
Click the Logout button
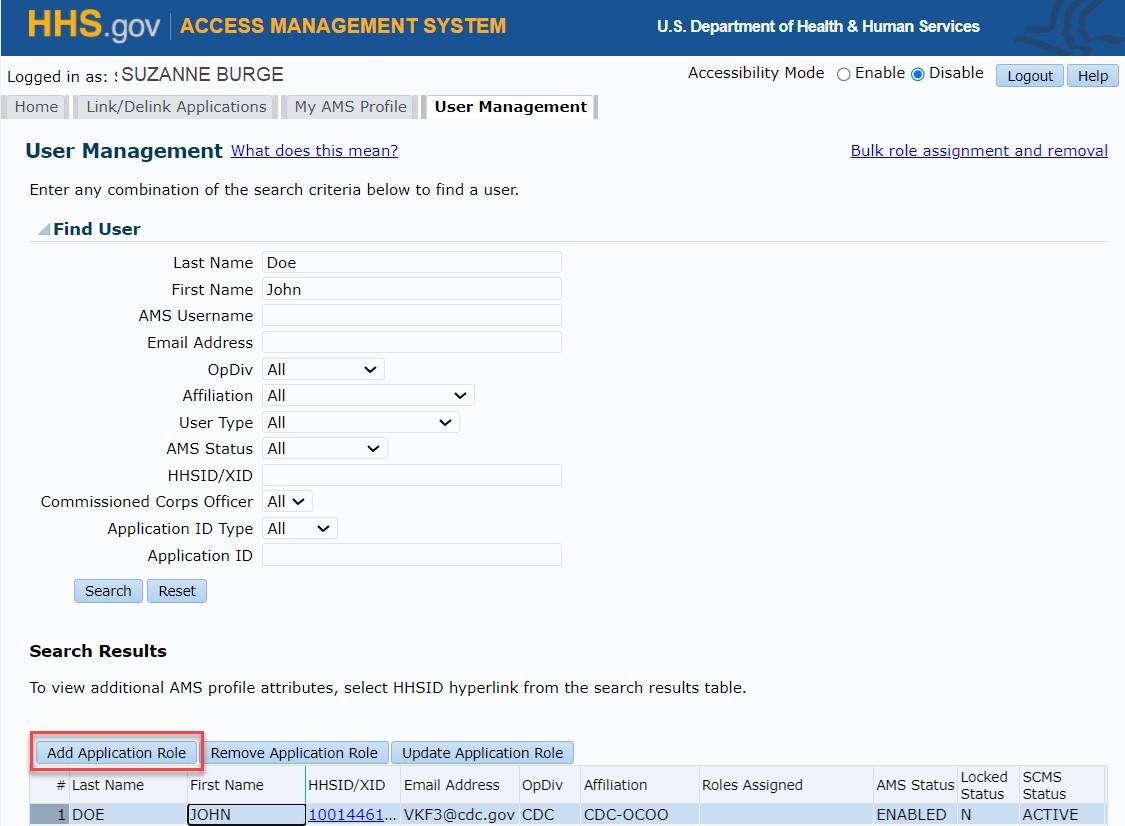pyautogui.click(x=1029, y=76)
